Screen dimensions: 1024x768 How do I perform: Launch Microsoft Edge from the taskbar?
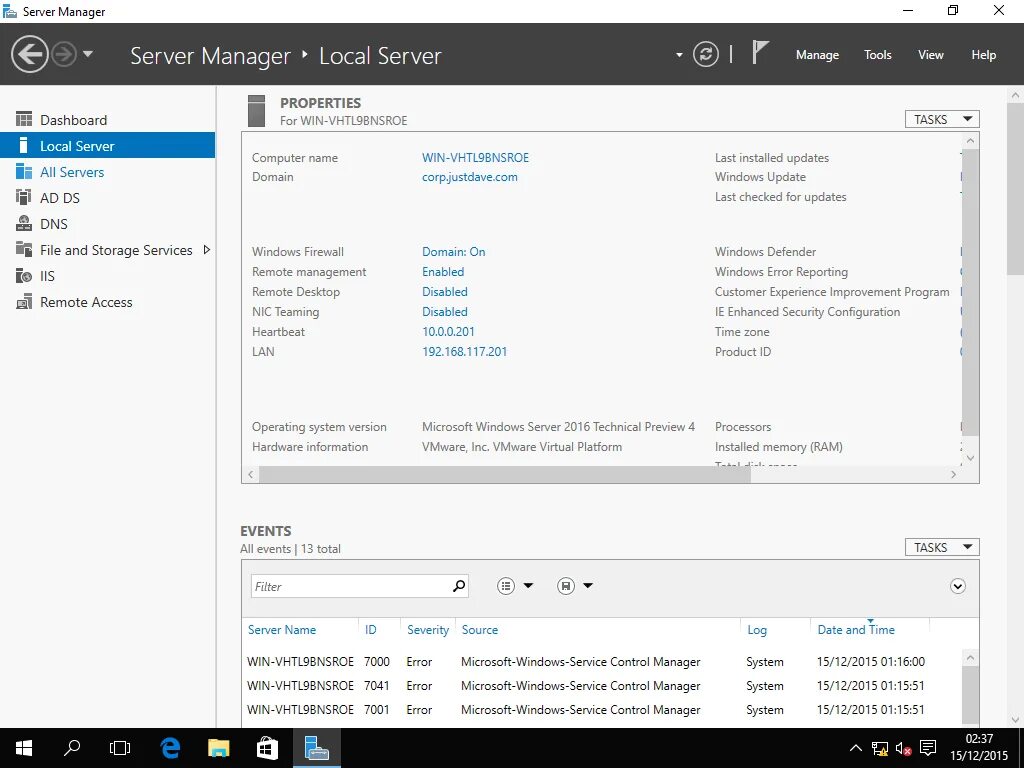tap(169, 747)
